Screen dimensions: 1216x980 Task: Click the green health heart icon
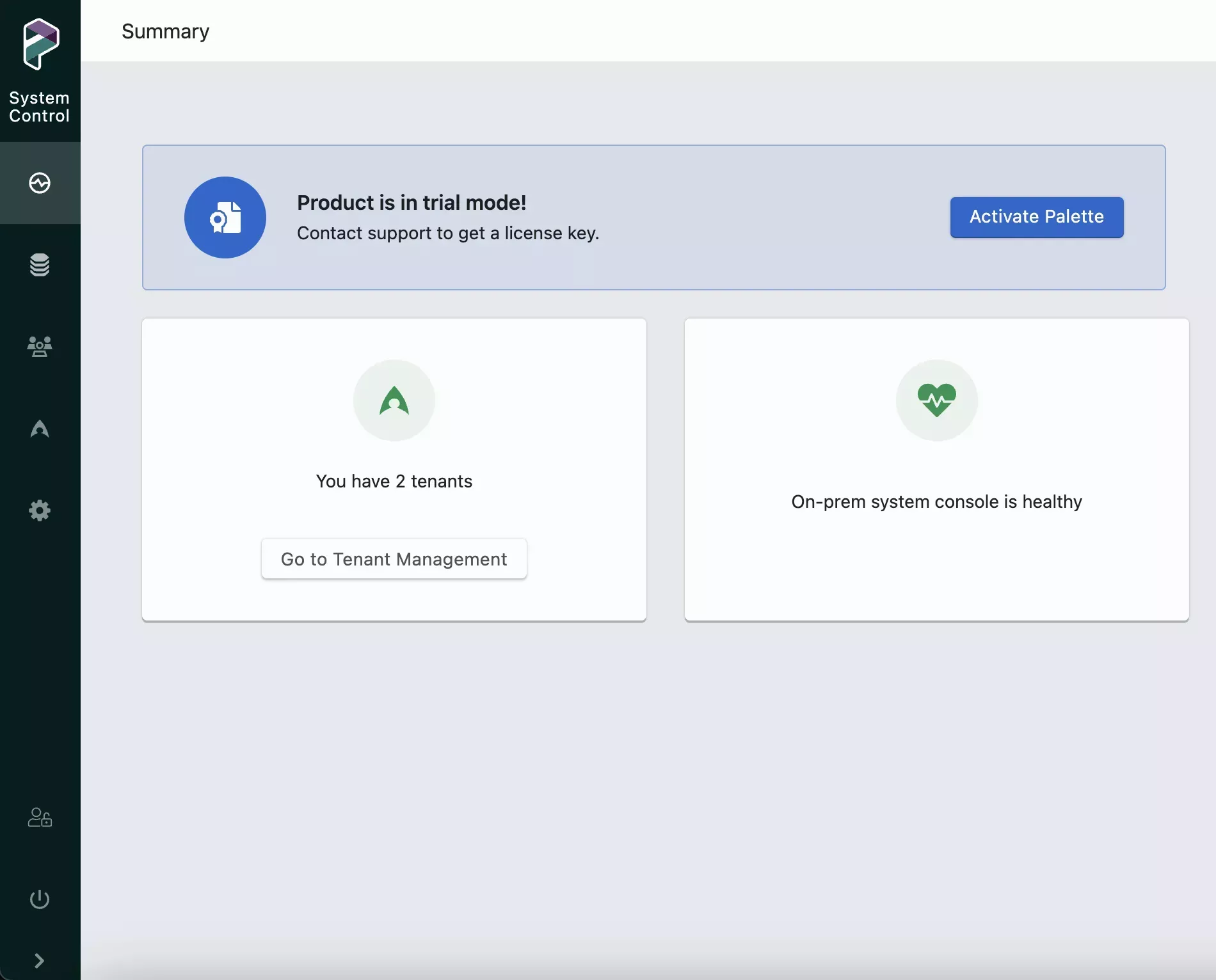[x=936, y=400]
